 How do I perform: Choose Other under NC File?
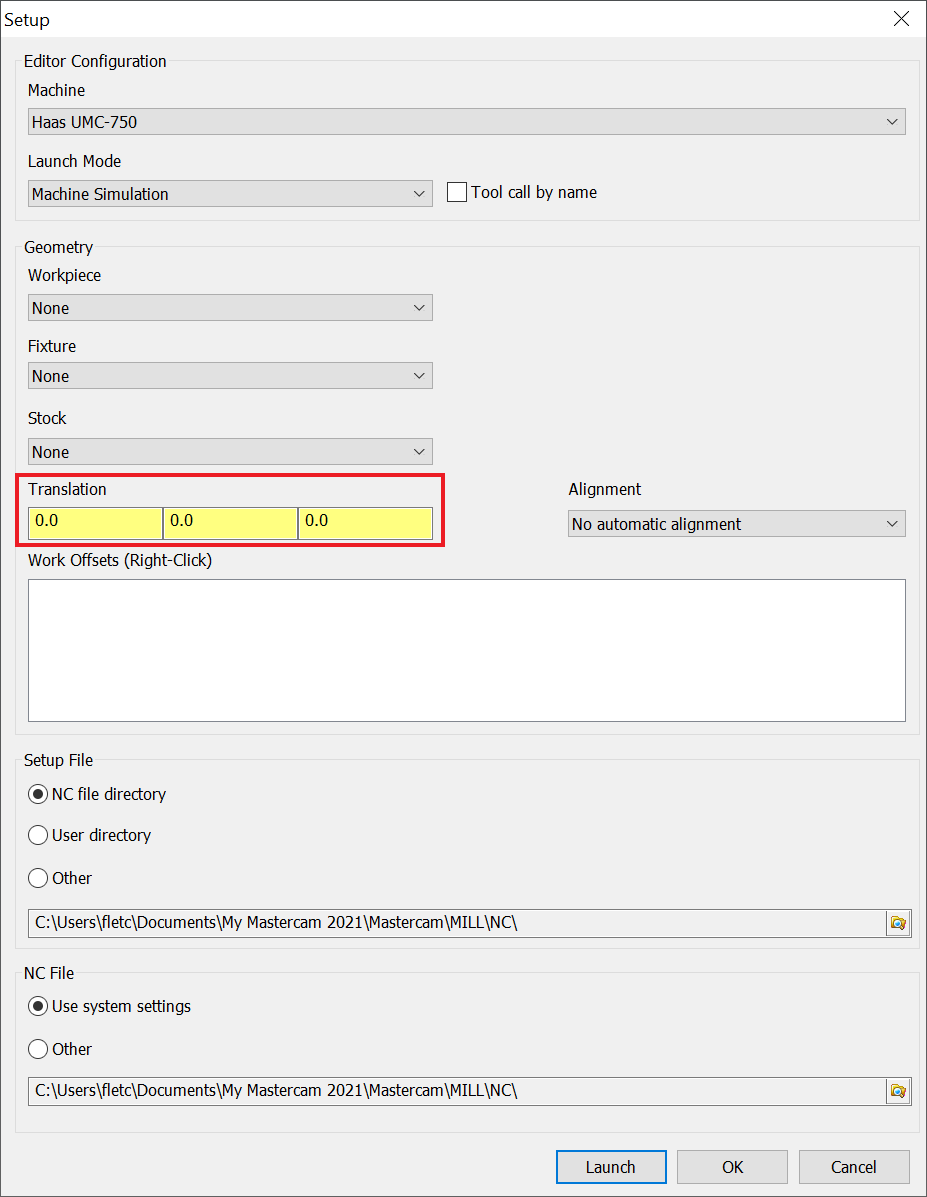pyautogui.click(x=38, y=1049)
